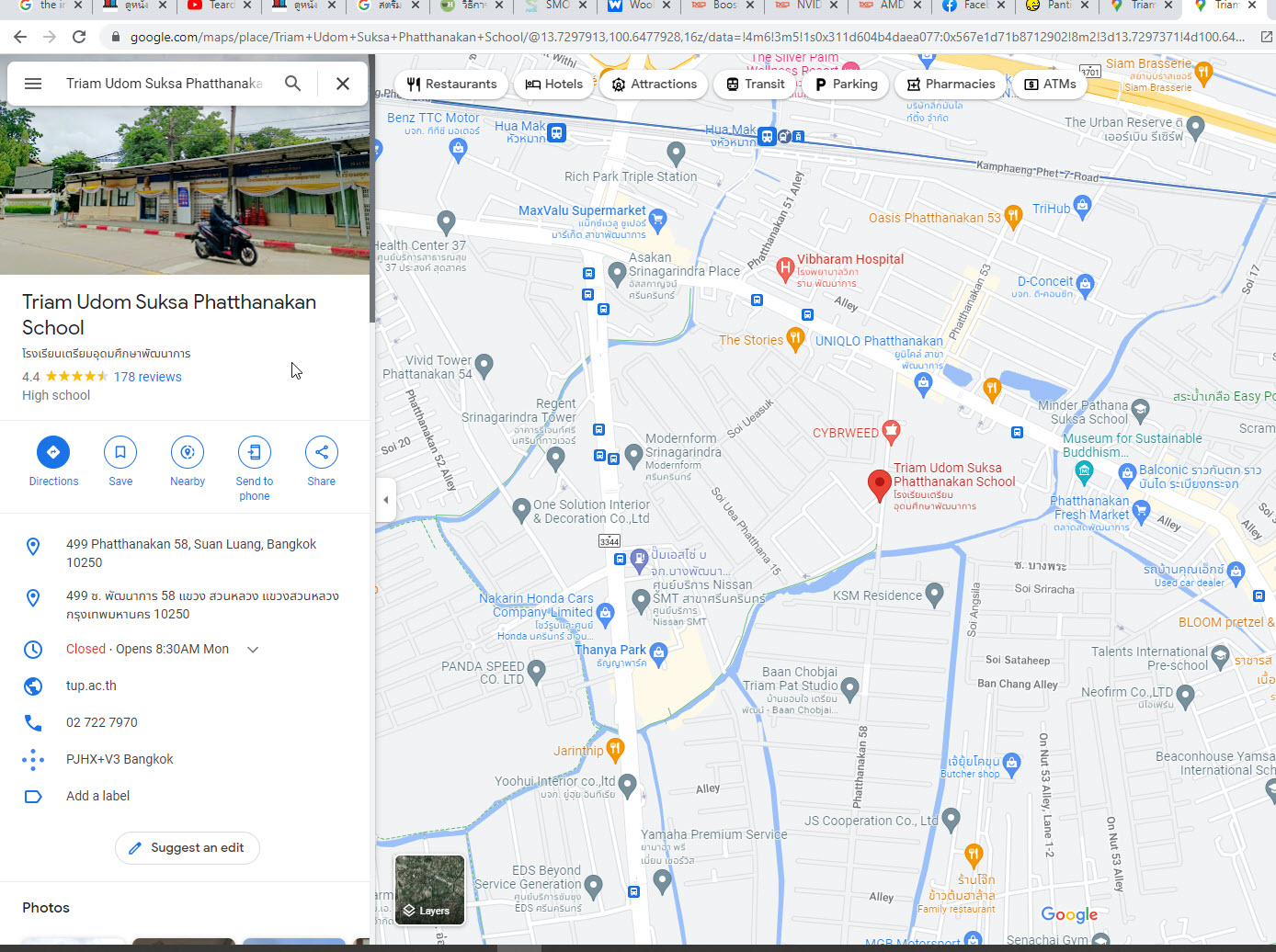Switch to the first Google tab
1276x952 pixels.
[x=51, y=6]
